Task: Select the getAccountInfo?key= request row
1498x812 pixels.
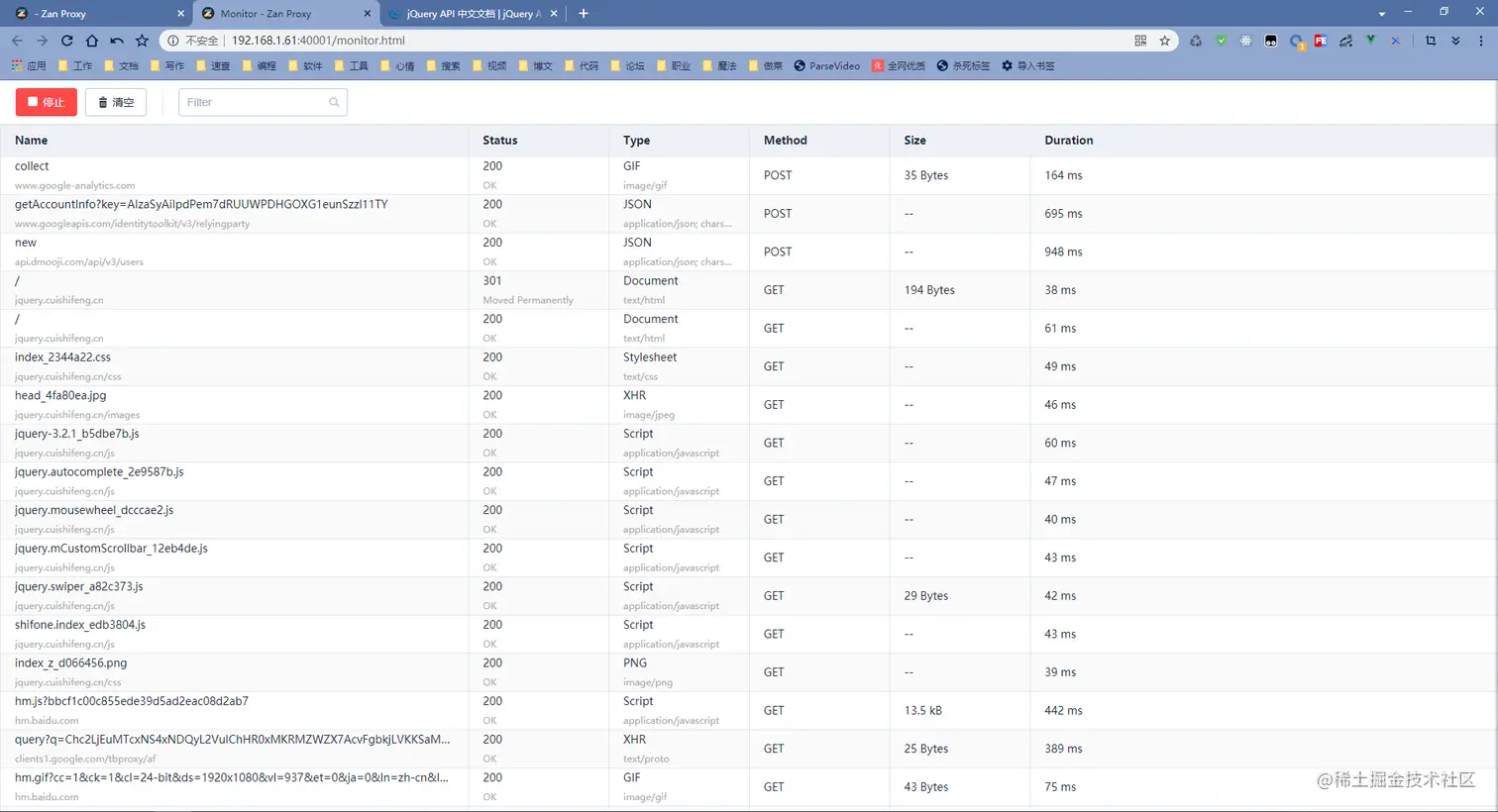Action: (x=749, y=214)
